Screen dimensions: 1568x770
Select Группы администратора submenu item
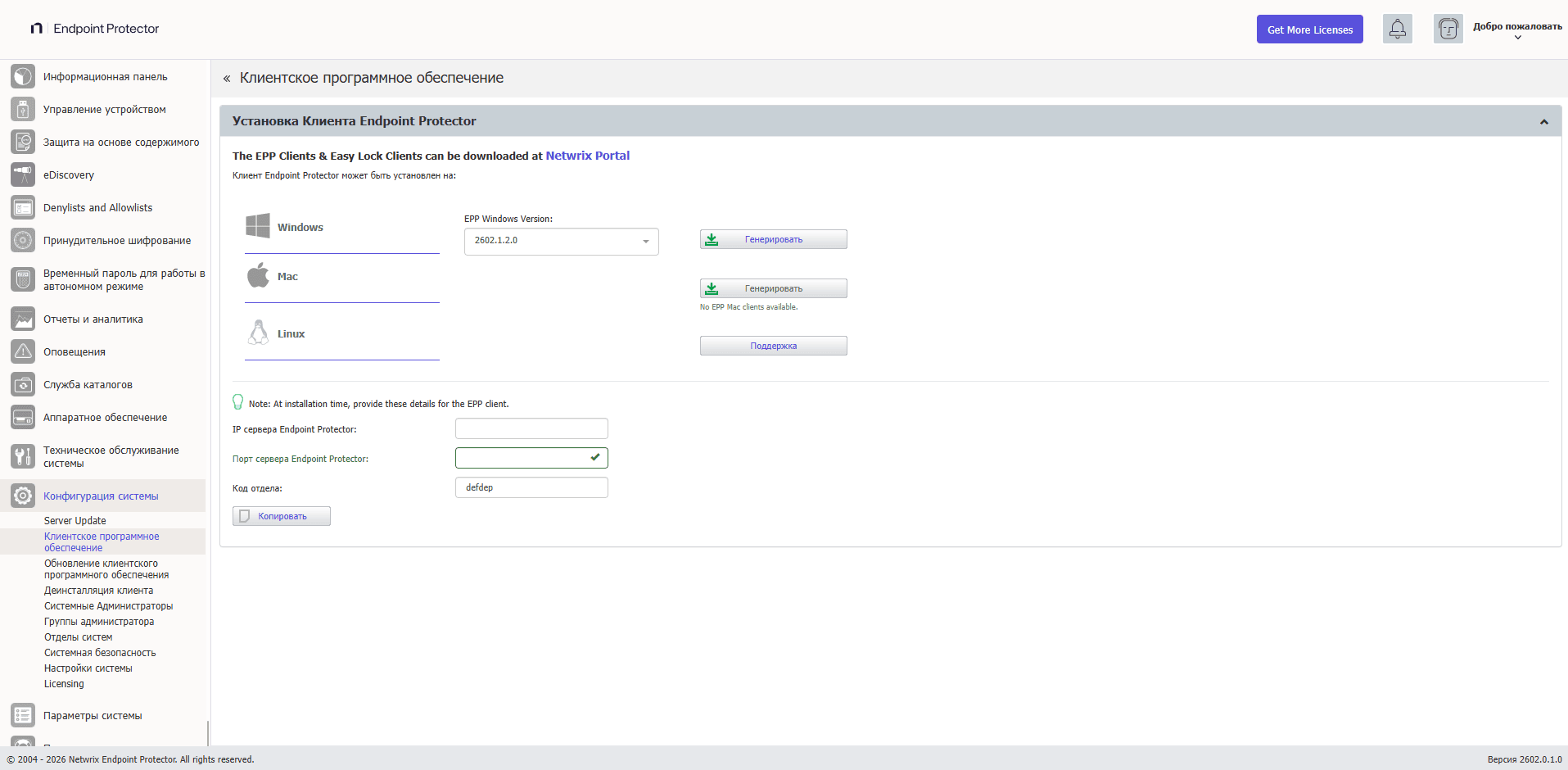point(99,621)
